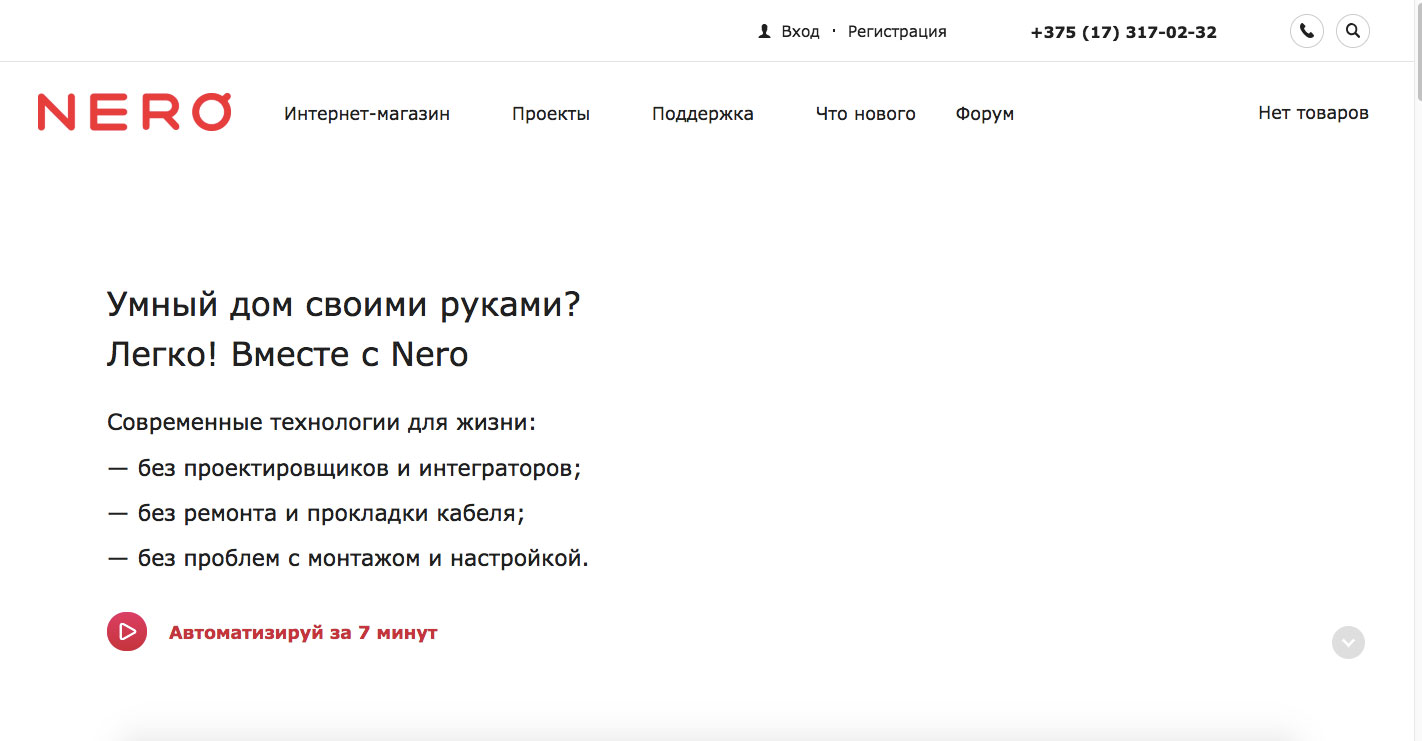Open the Проекты menu item
Screen dimensions: 1422x741
(x=551, y=114)
